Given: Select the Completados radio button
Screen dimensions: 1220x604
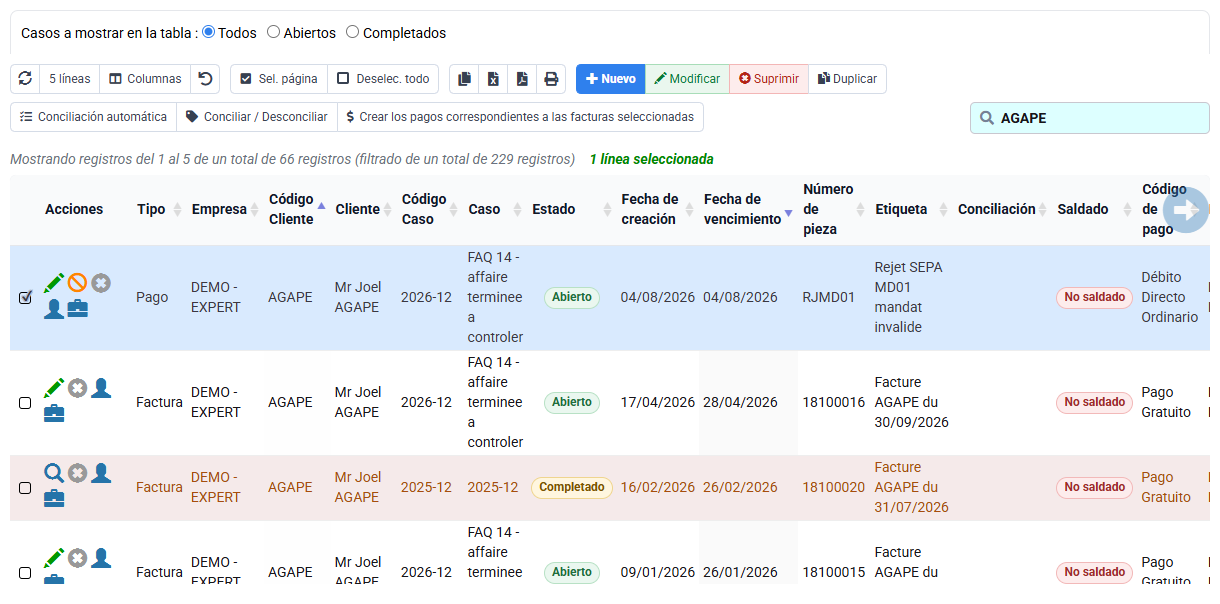Looking at the screenshot, I should [352, 32].
